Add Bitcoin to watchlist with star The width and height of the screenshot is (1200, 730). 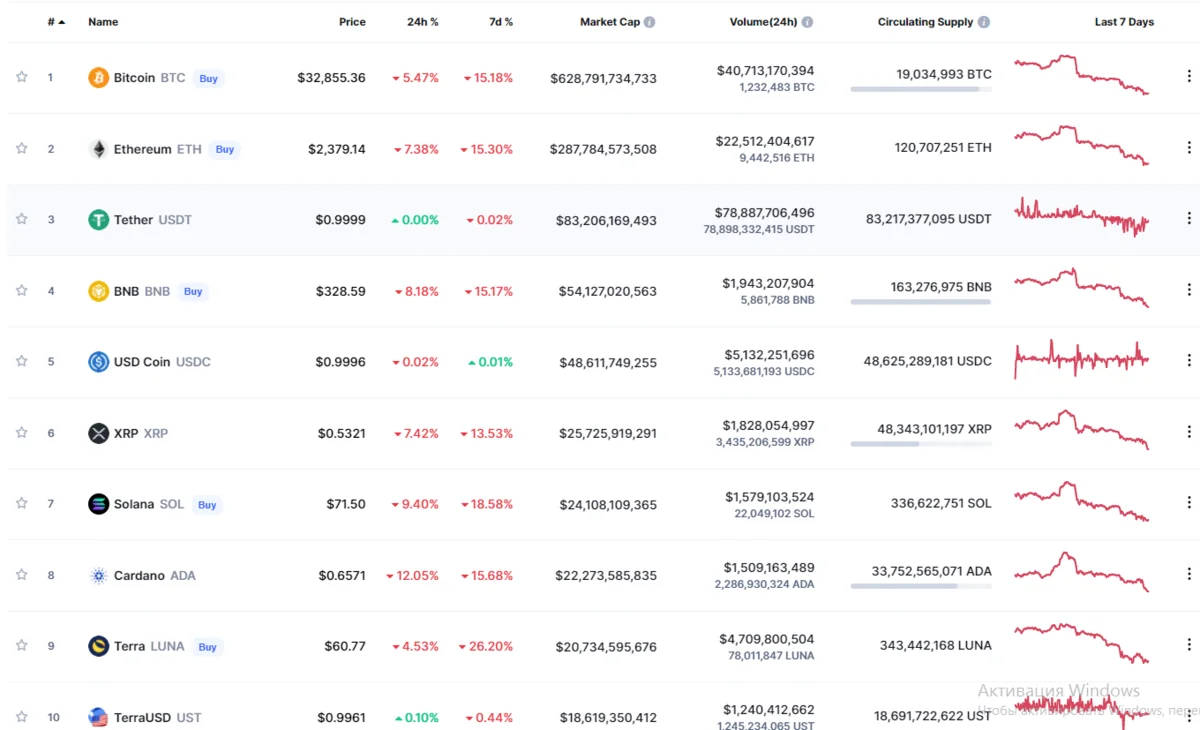[21, 77]
